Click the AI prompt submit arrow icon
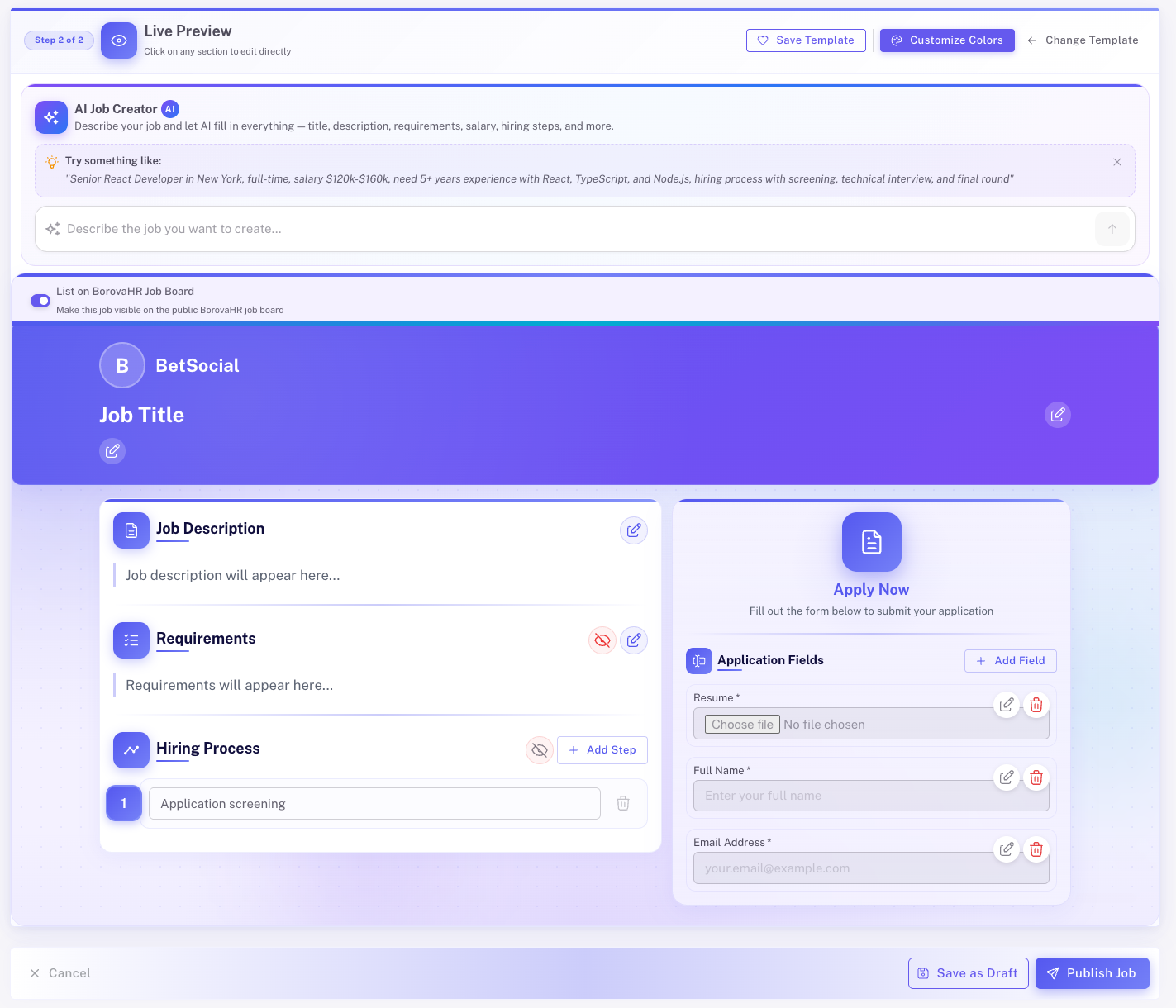The height and width of the screenshot is (1008, 1176). click(x=1112, y=229)
